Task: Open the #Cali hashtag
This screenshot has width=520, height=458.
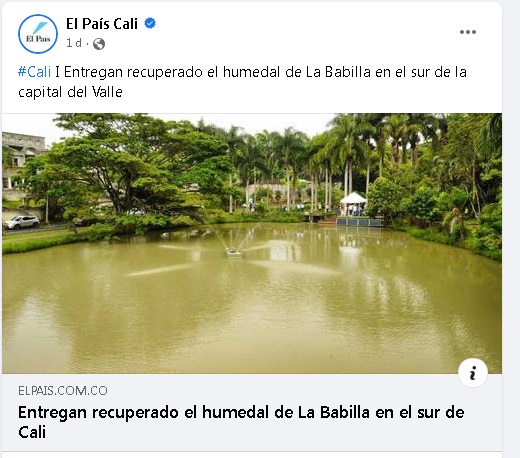Action: pos(34,72)
